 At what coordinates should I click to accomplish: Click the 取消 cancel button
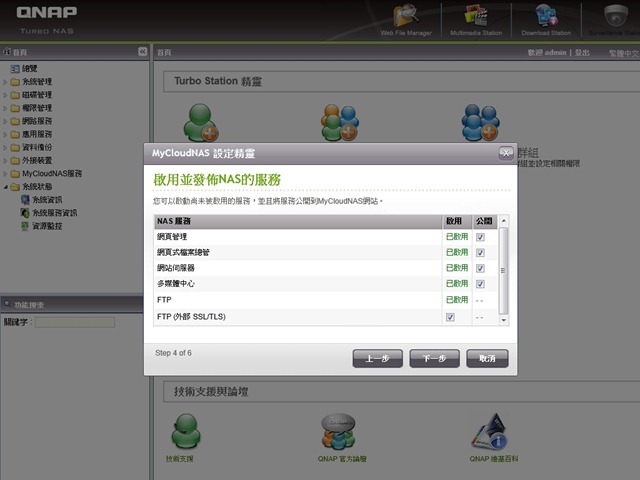point(487,358)
